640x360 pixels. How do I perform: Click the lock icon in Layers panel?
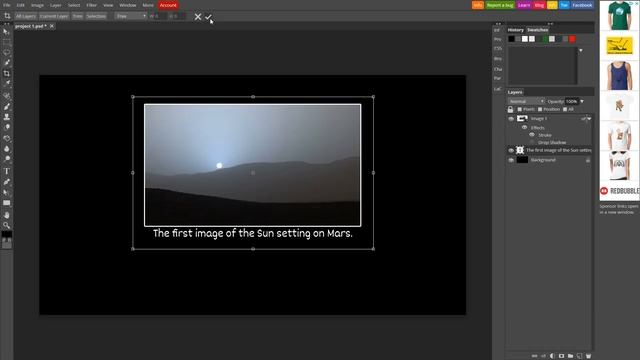pyautogui.click(x=510, y=109)
